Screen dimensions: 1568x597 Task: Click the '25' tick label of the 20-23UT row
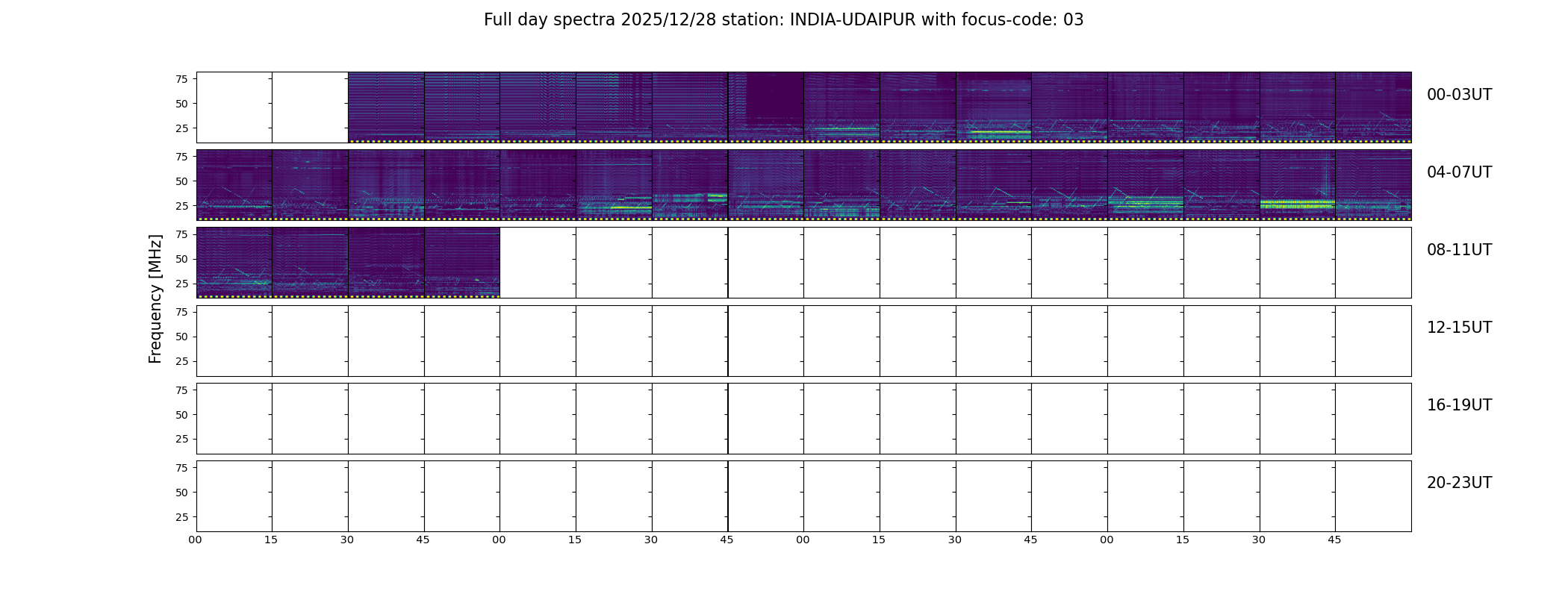tap(181, 517)
